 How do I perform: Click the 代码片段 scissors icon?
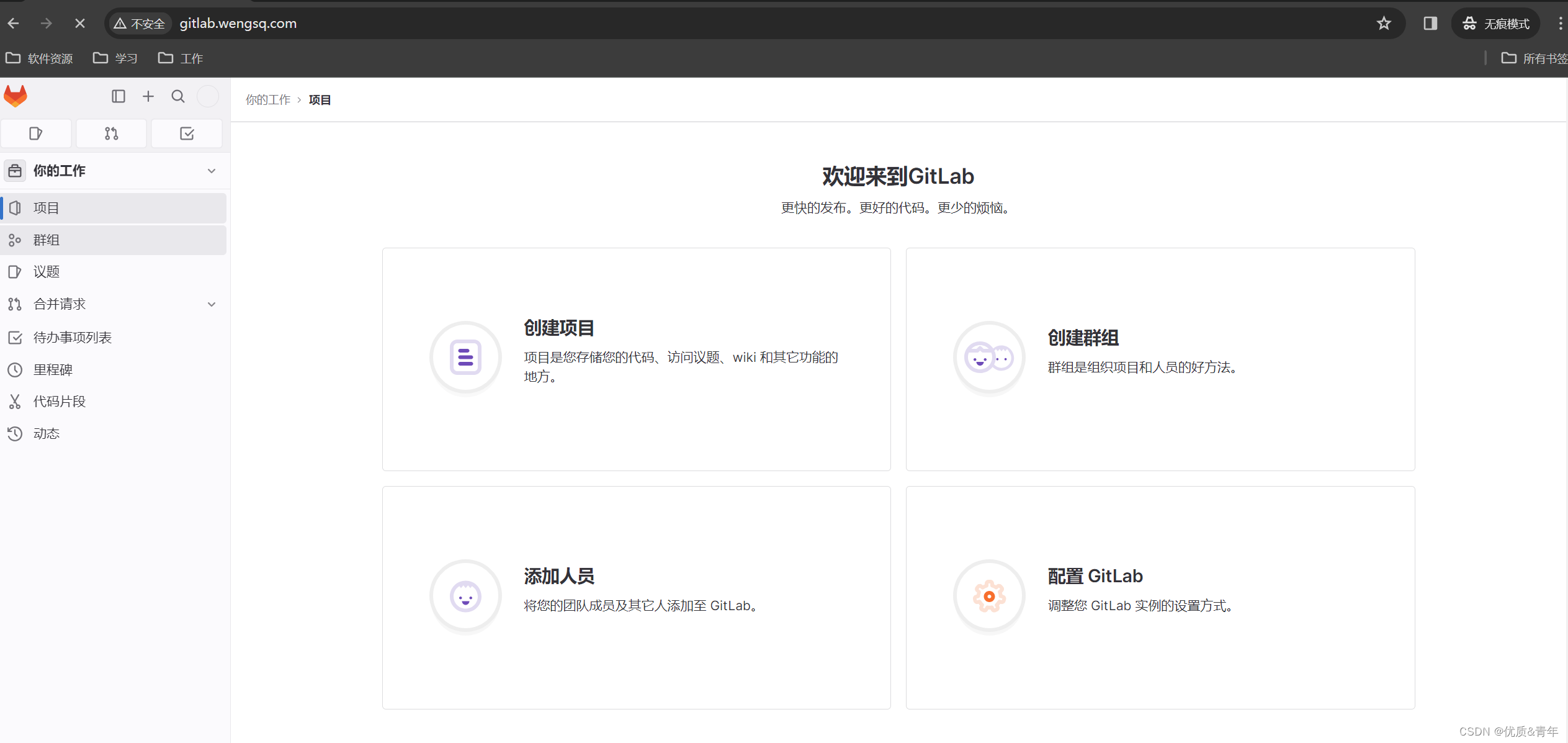[15, 402]
